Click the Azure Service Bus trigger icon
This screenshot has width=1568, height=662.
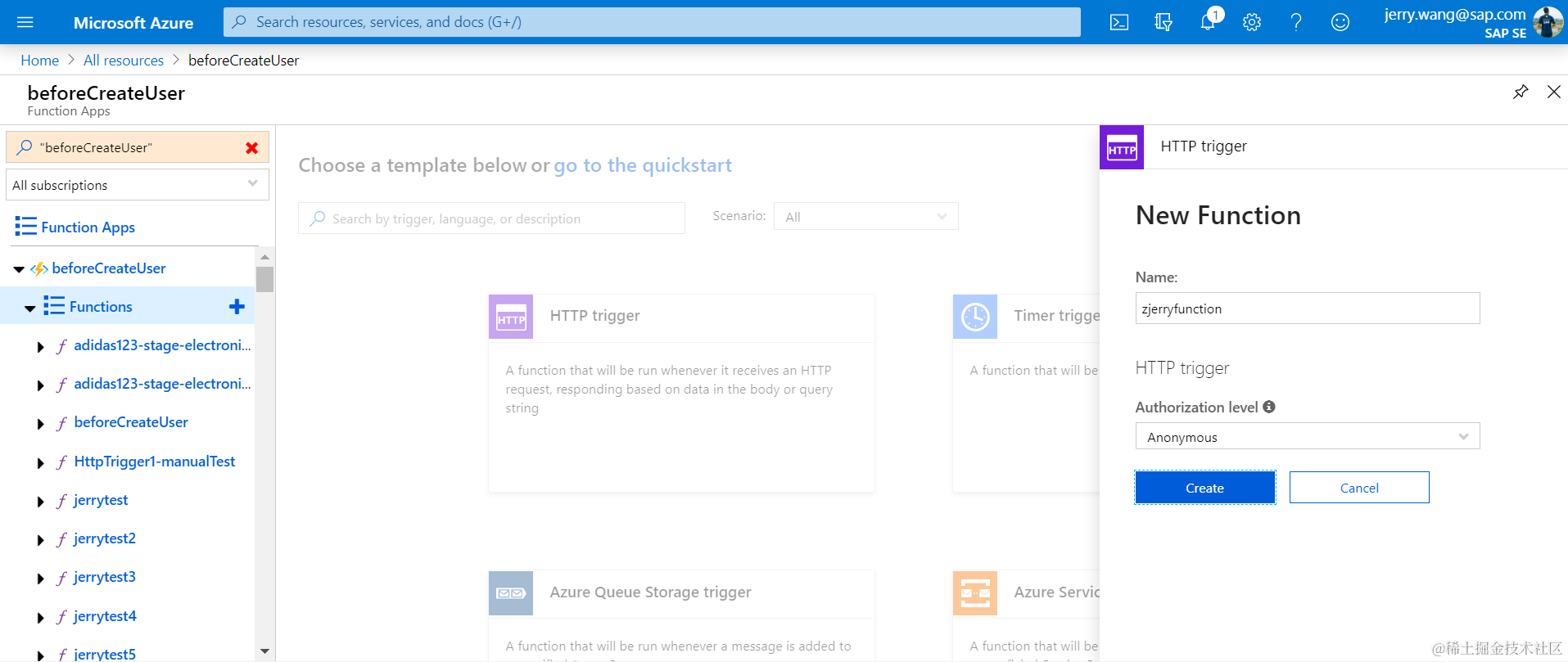point(975,593)
